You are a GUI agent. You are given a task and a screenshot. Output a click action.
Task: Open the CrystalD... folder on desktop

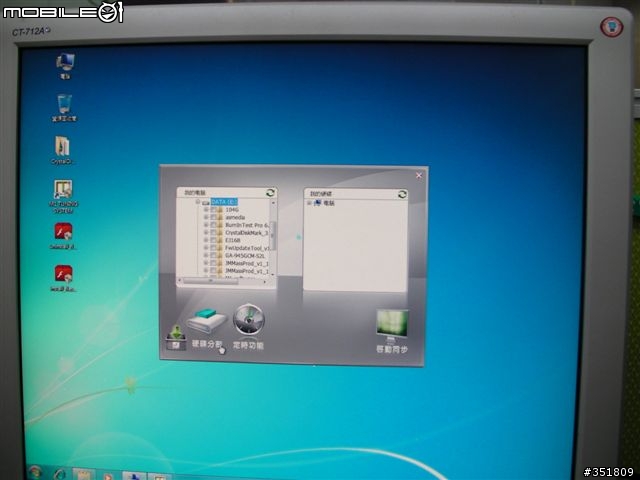pyautogui.click(x=62, y=146)
